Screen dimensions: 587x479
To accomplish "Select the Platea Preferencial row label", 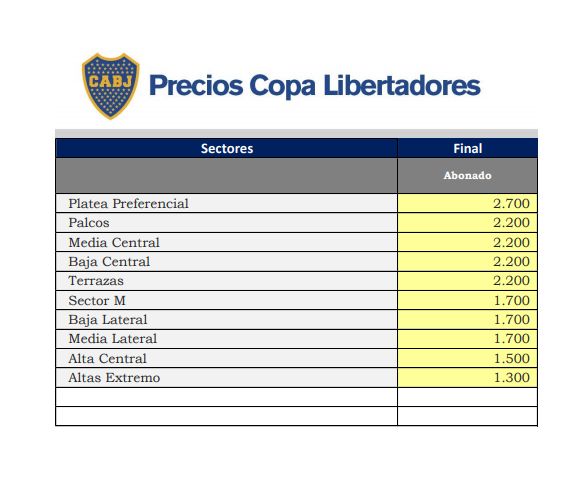I will 128,204.
